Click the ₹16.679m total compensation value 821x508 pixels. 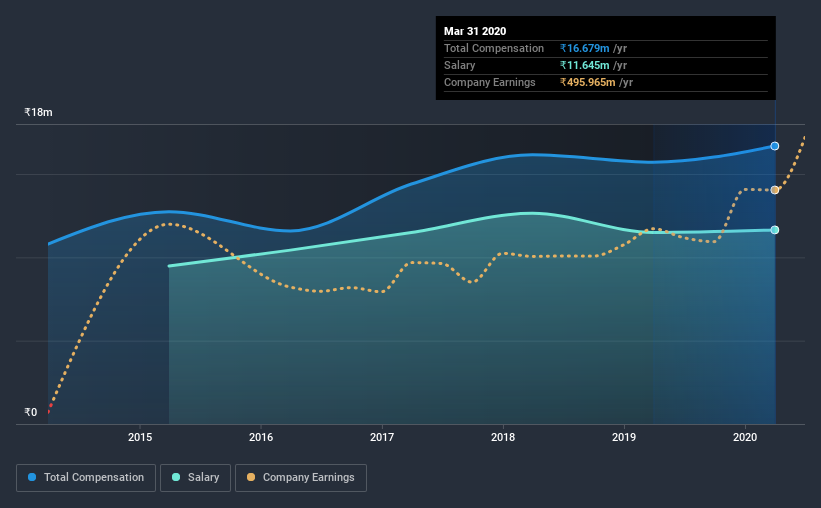point(584,48)
